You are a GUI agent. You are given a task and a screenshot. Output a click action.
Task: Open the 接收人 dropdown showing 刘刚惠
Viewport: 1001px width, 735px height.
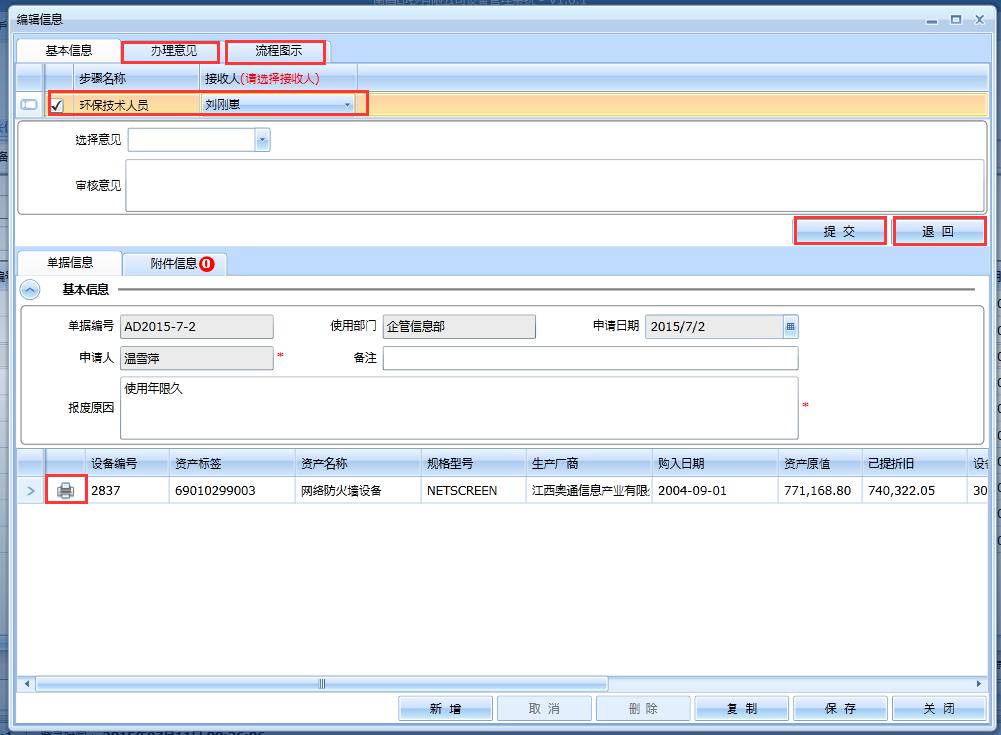[x=347, y=104]
